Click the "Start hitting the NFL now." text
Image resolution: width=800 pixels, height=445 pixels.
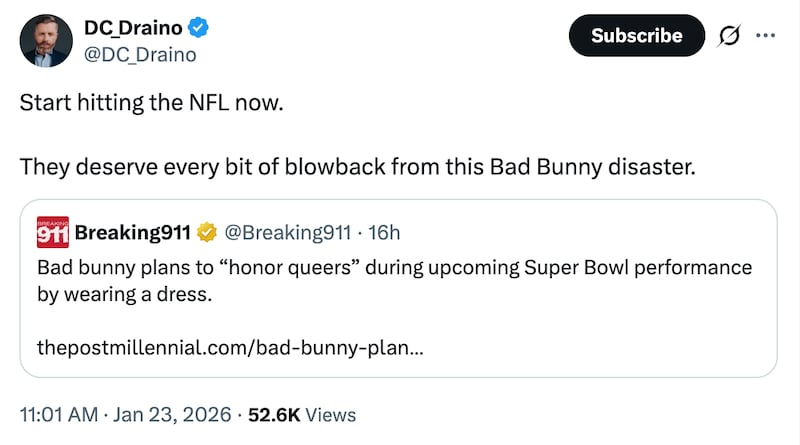pos(152,104)
